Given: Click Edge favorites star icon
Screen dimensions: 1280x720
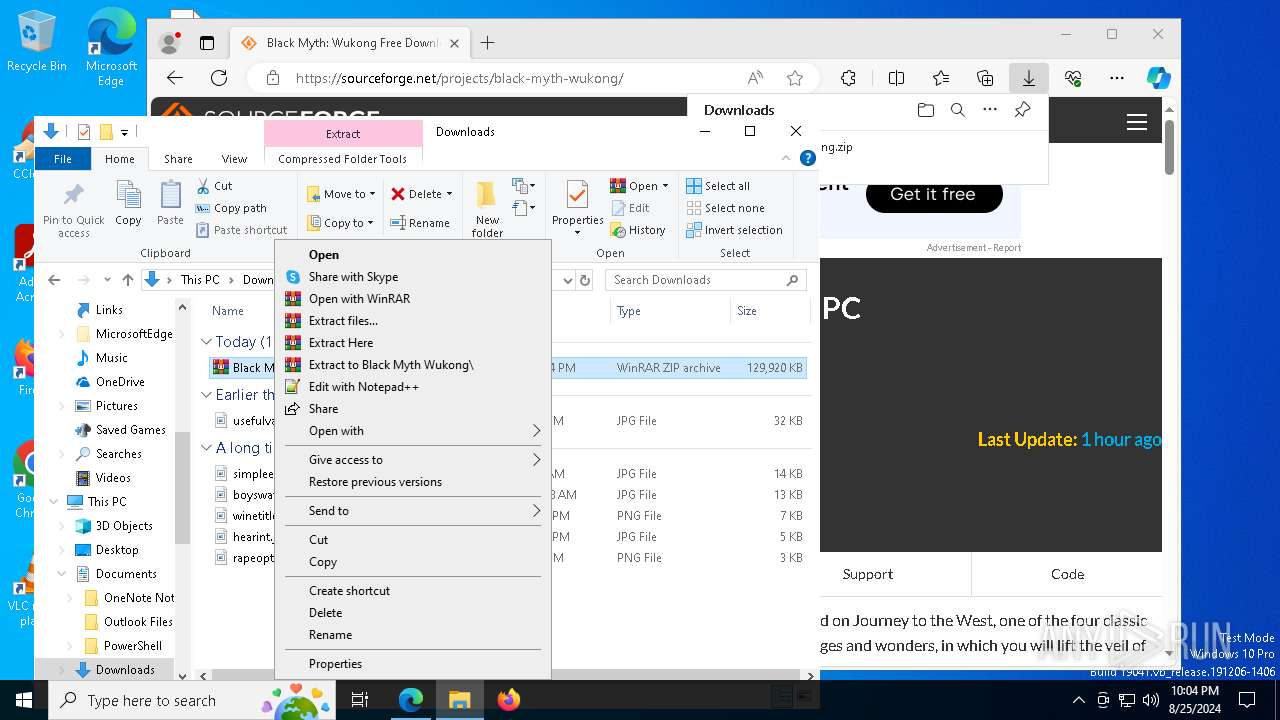Looking at the screenshot, I should point(795,78).
